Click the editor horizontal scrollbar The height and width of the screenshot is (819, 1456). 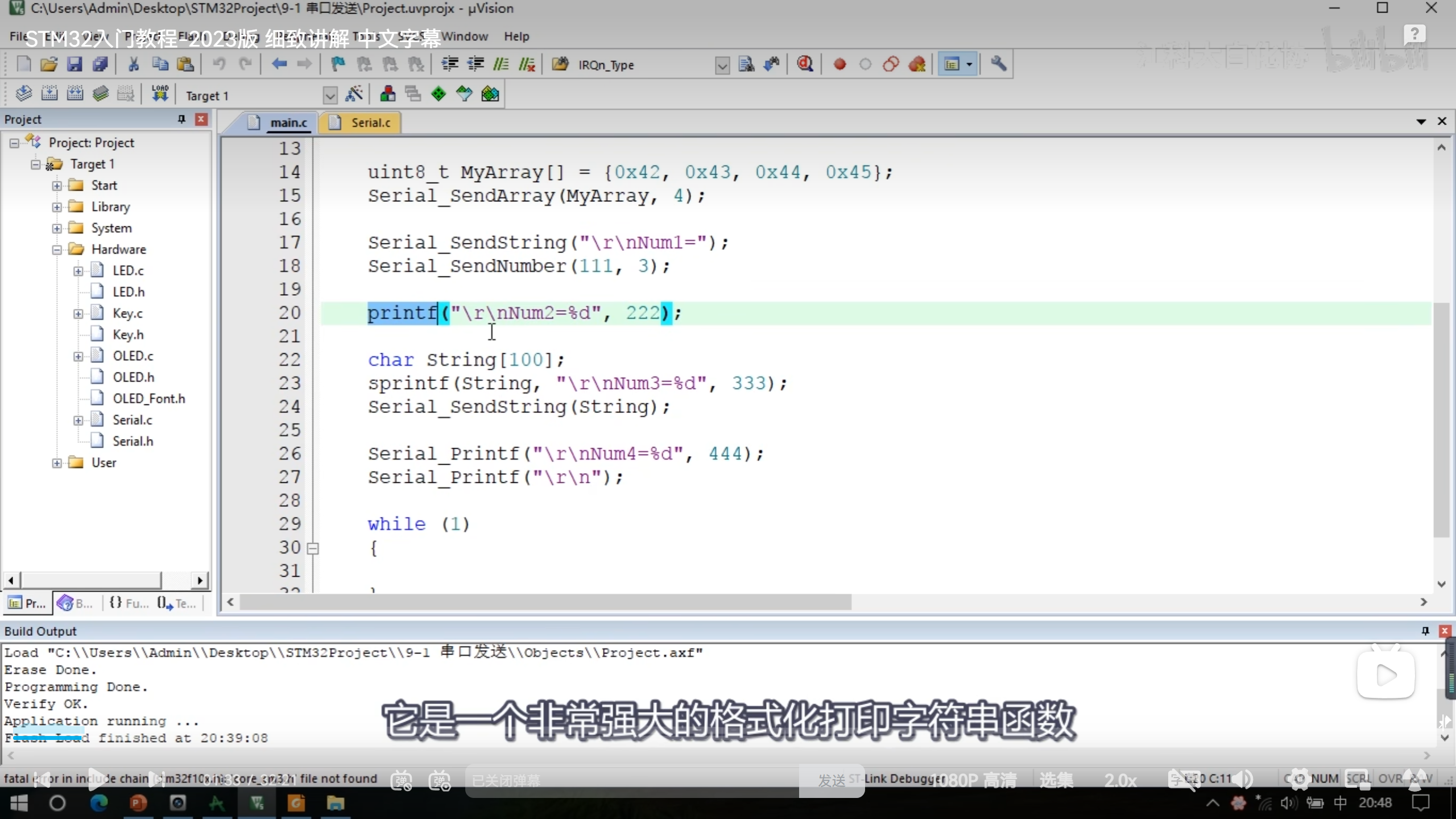click(545, 602)
